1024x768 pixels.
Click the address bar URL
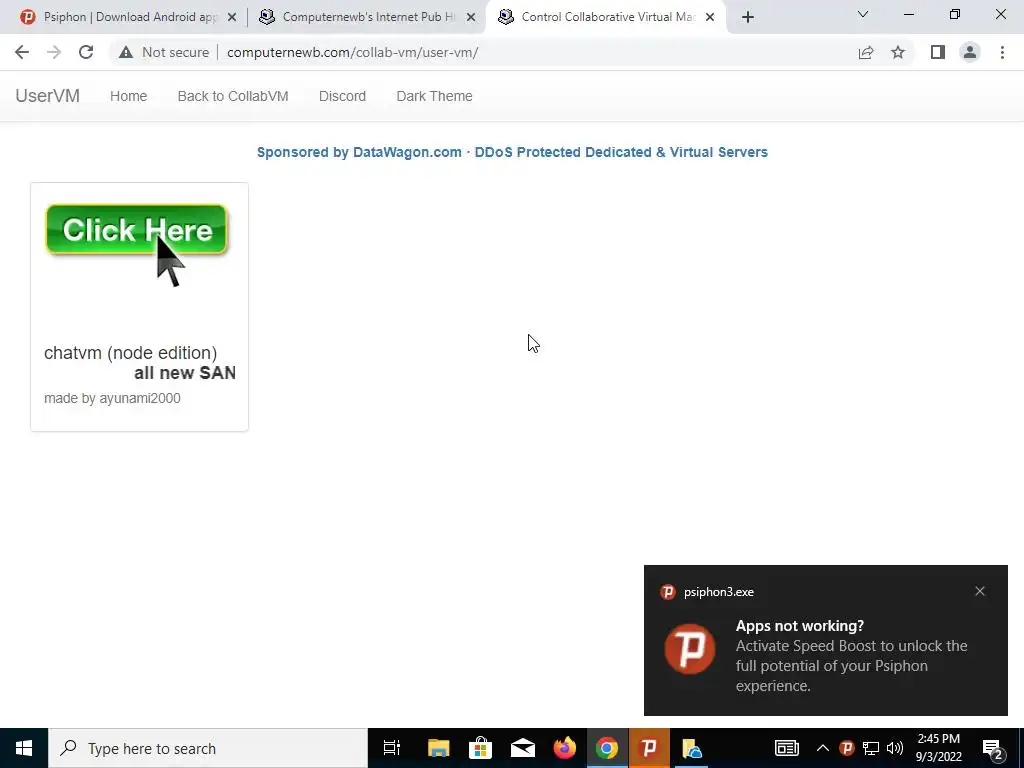353,52
